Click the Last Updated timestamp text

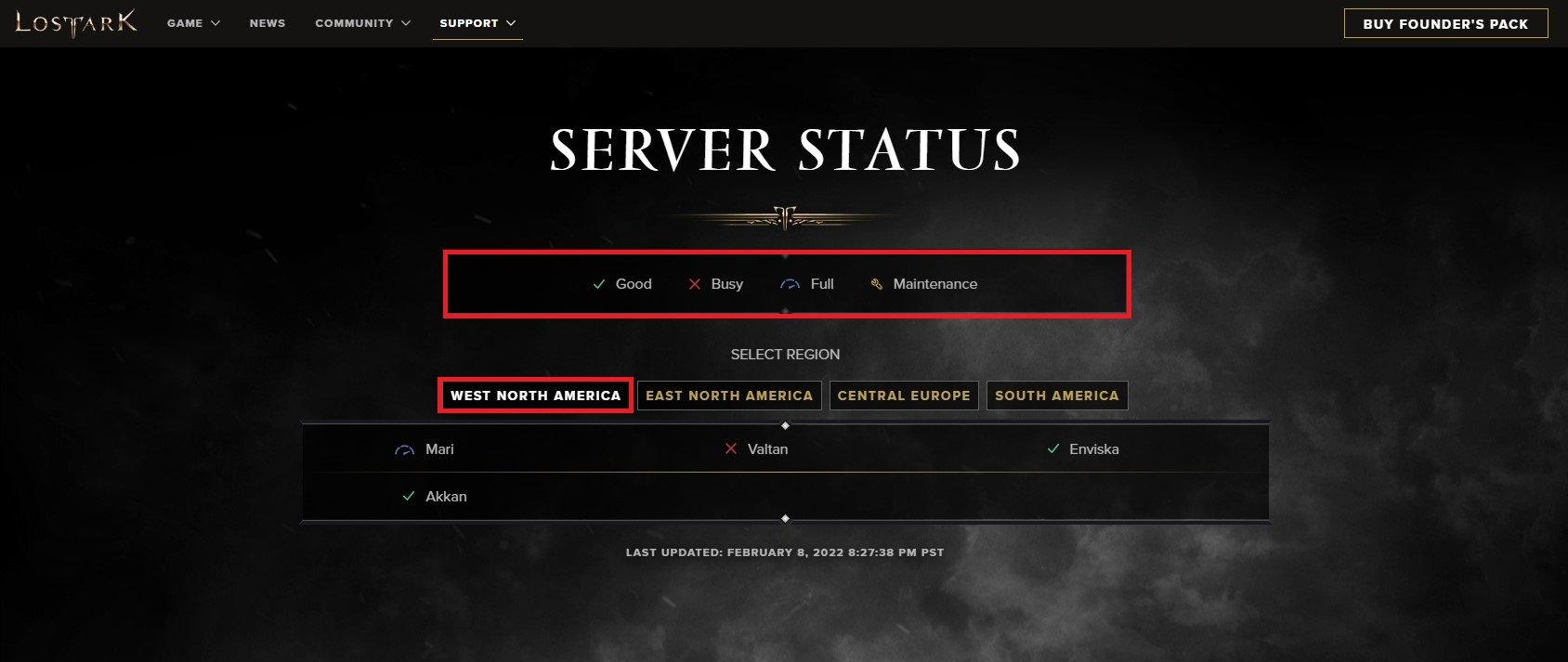(x=785, y=552)
